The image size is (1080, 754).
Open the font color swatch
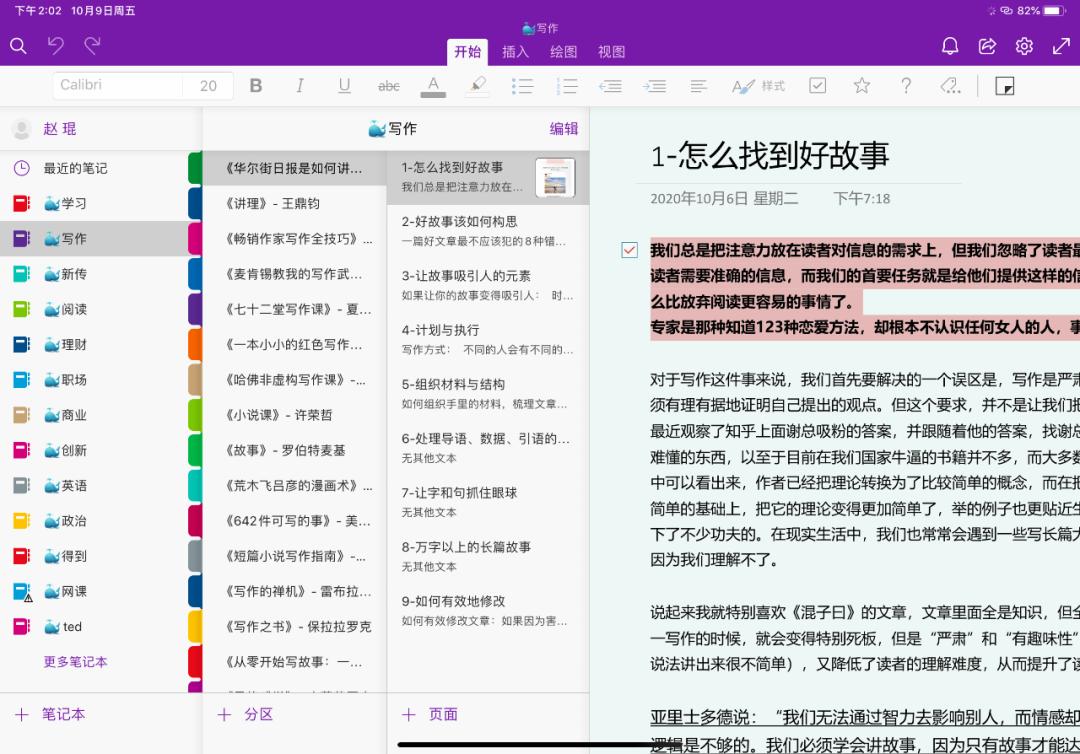[x=433, y=86]
